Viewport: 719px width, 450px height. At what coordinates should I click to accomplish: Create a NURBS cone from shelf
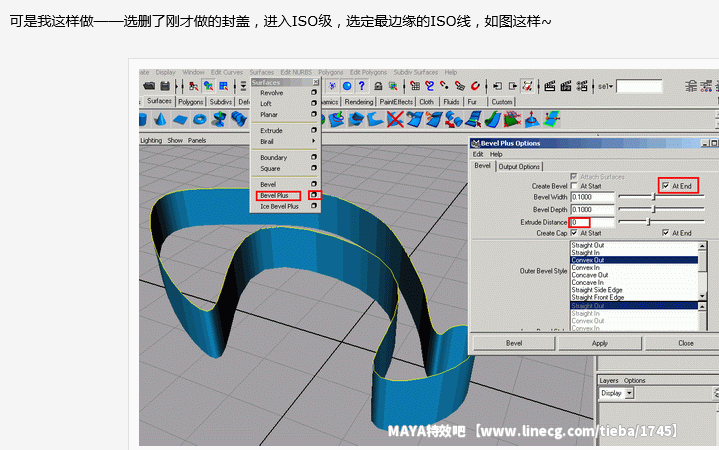[x=160, y=120]
